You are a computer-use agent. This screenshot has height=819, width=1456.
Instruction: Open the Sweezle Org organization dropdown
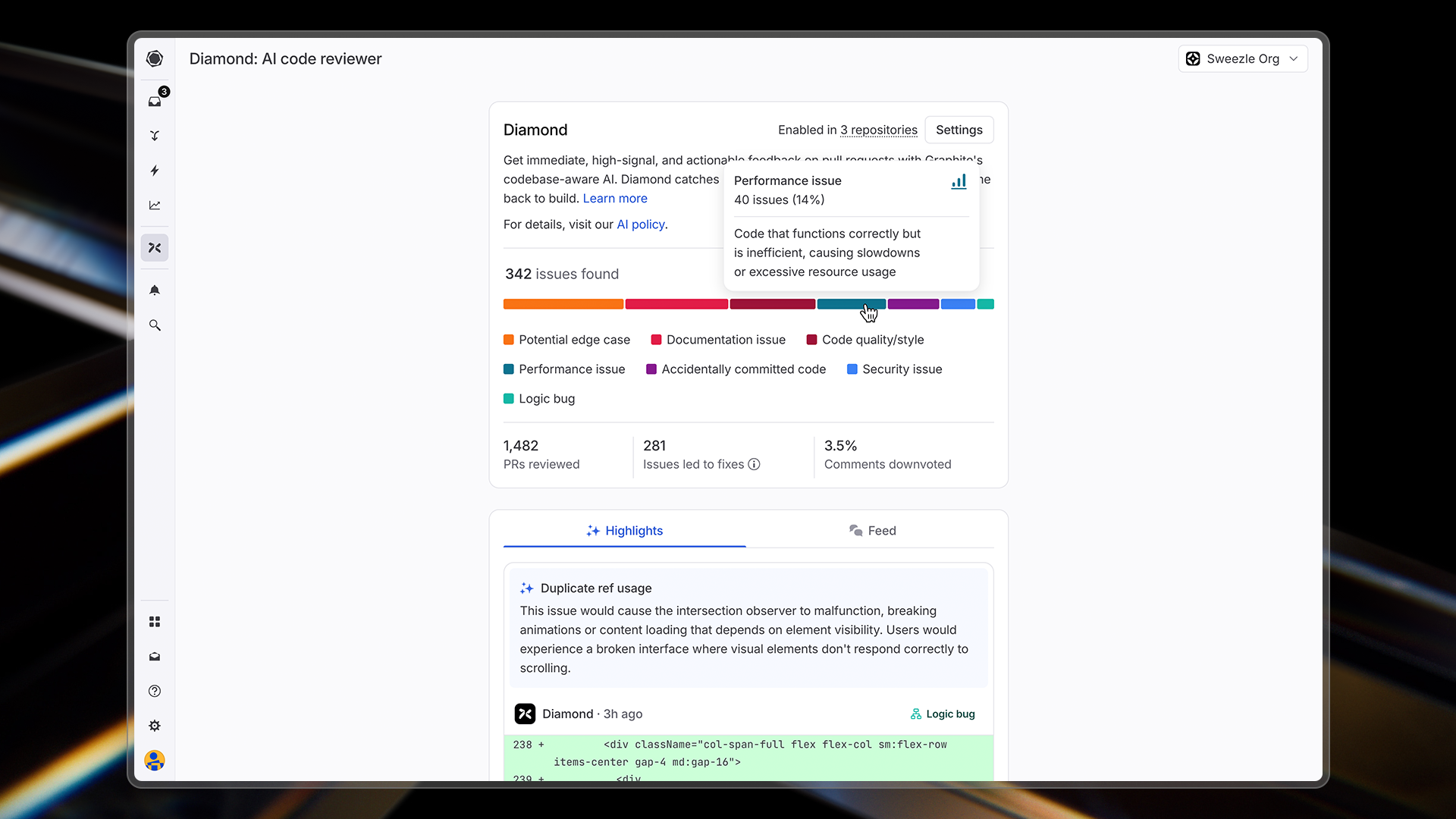tap(1243, 59)
